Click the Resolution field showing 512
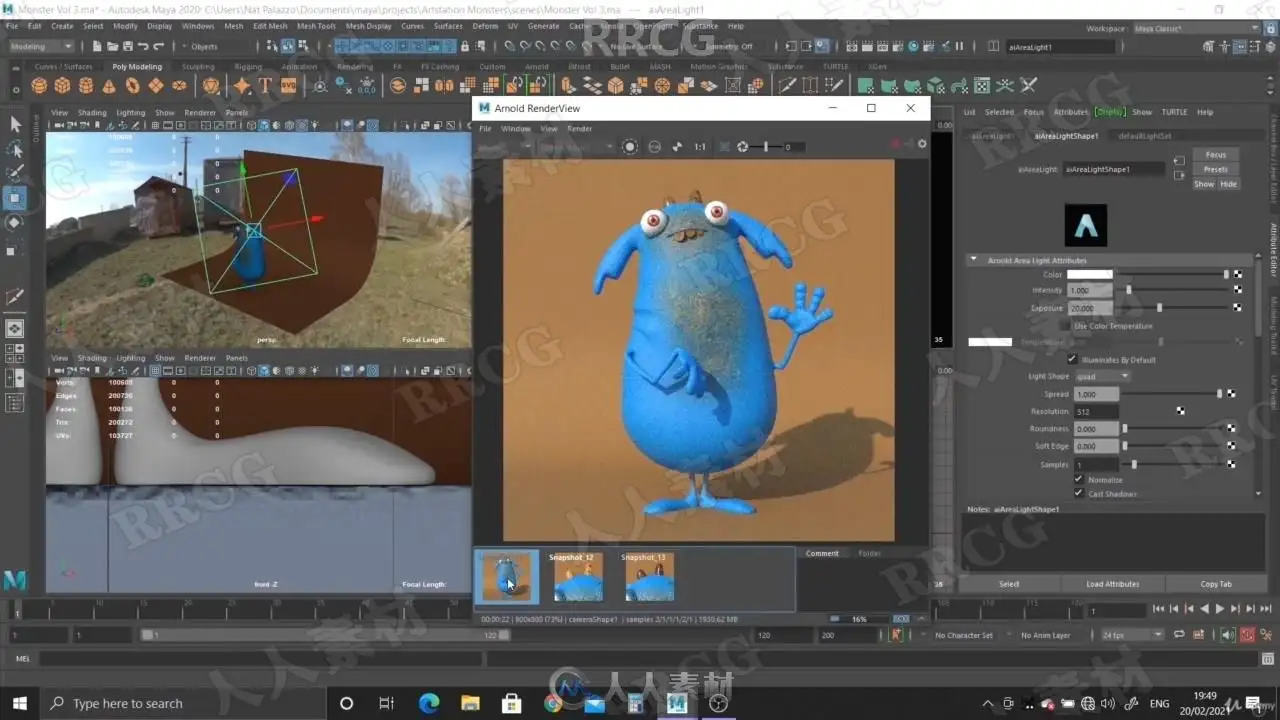 [1095, 411]
